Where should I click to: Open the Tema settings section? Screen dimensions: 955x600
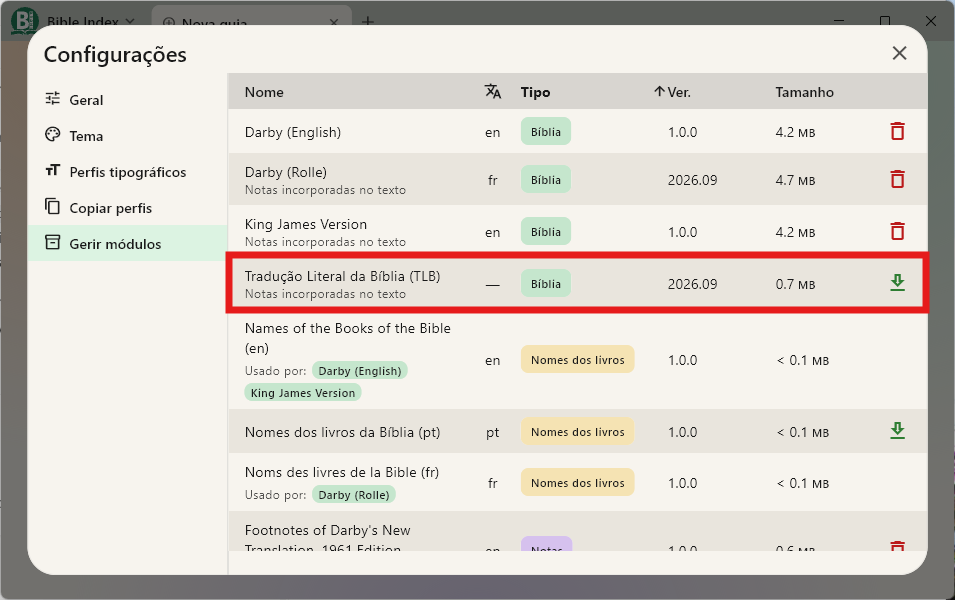click(x=127, y=135)
